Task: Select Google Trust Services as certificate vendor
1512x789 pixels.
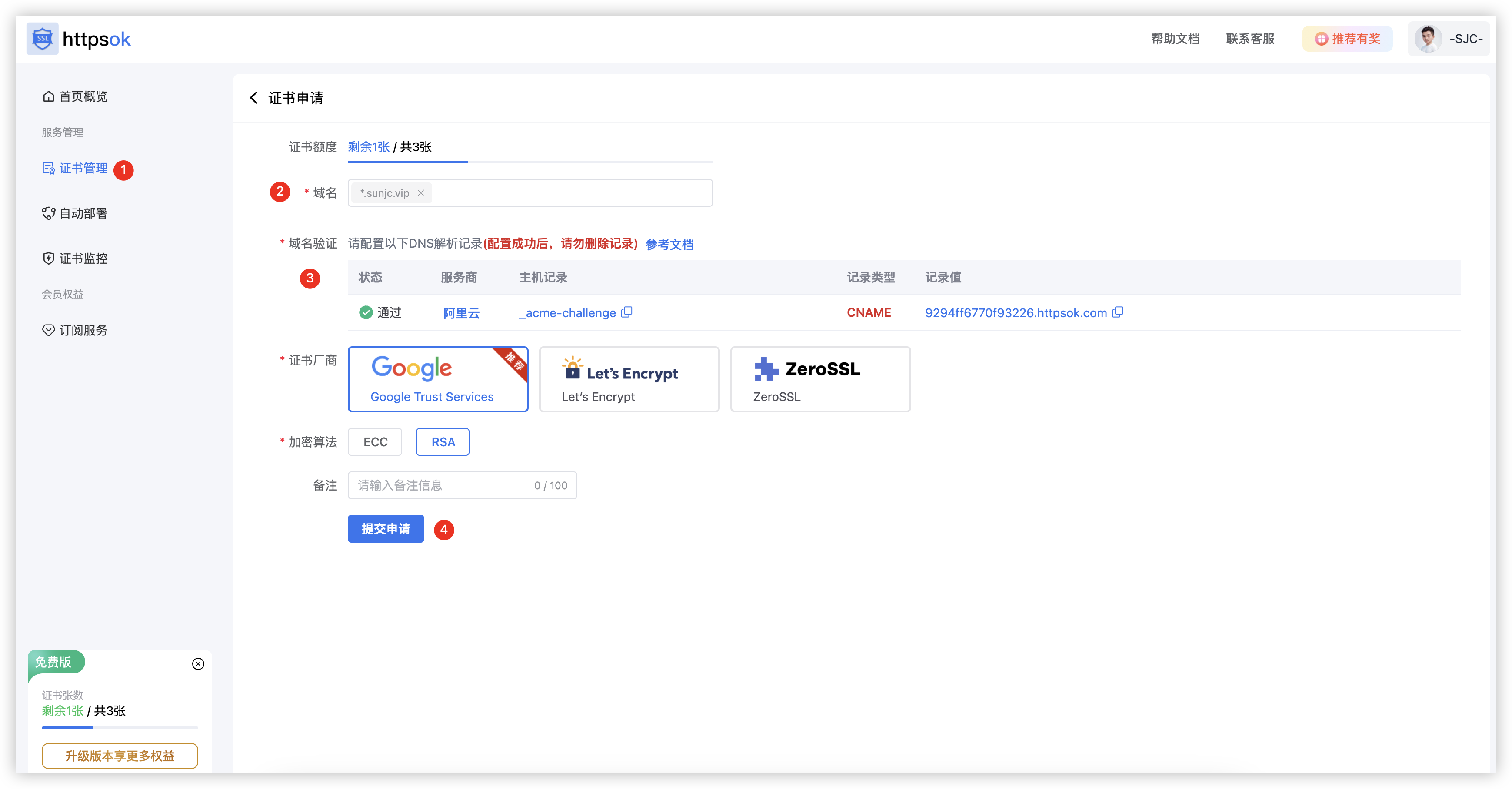Action: tap(438, 379)
